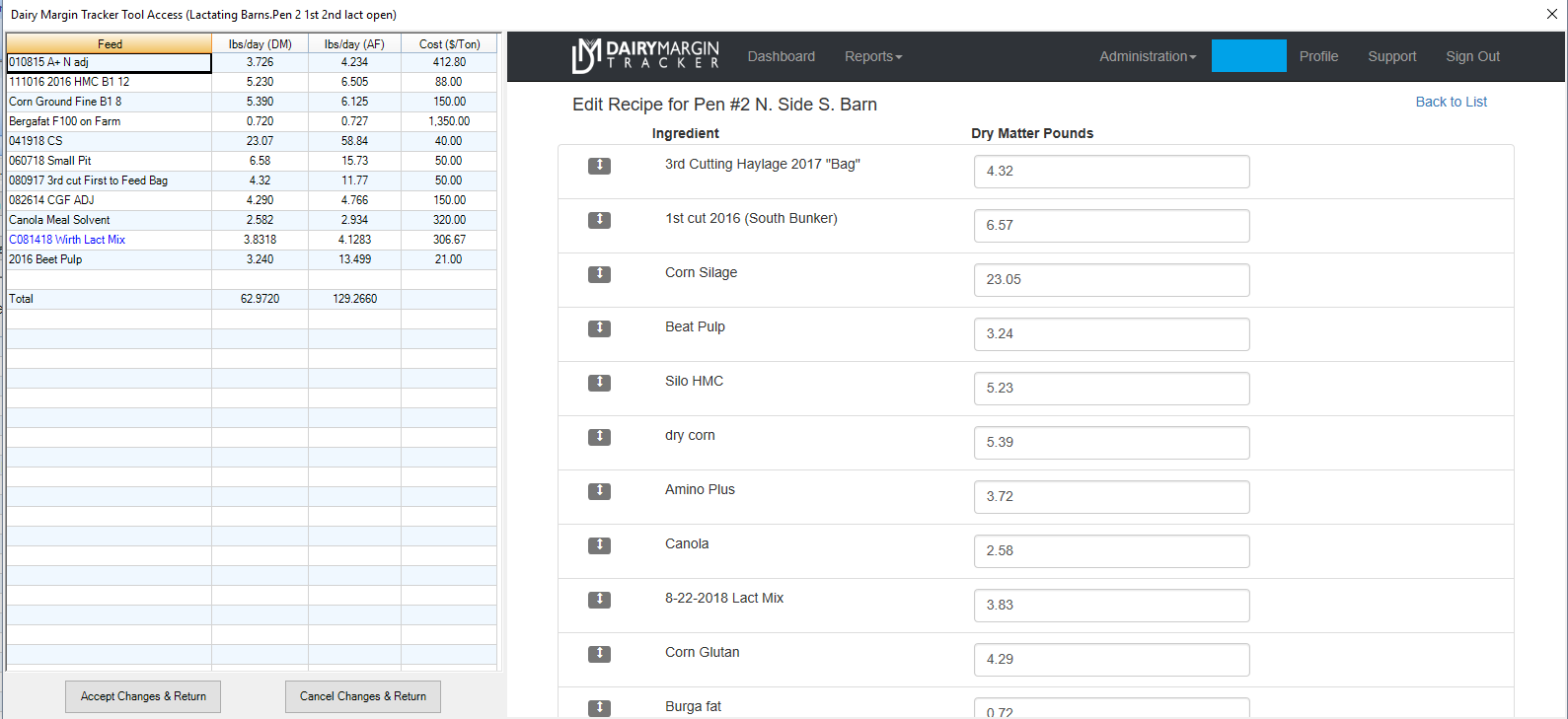
Task: Edit dry matter pounds for Beat Pulp
Action: [x=1111, y=333]
